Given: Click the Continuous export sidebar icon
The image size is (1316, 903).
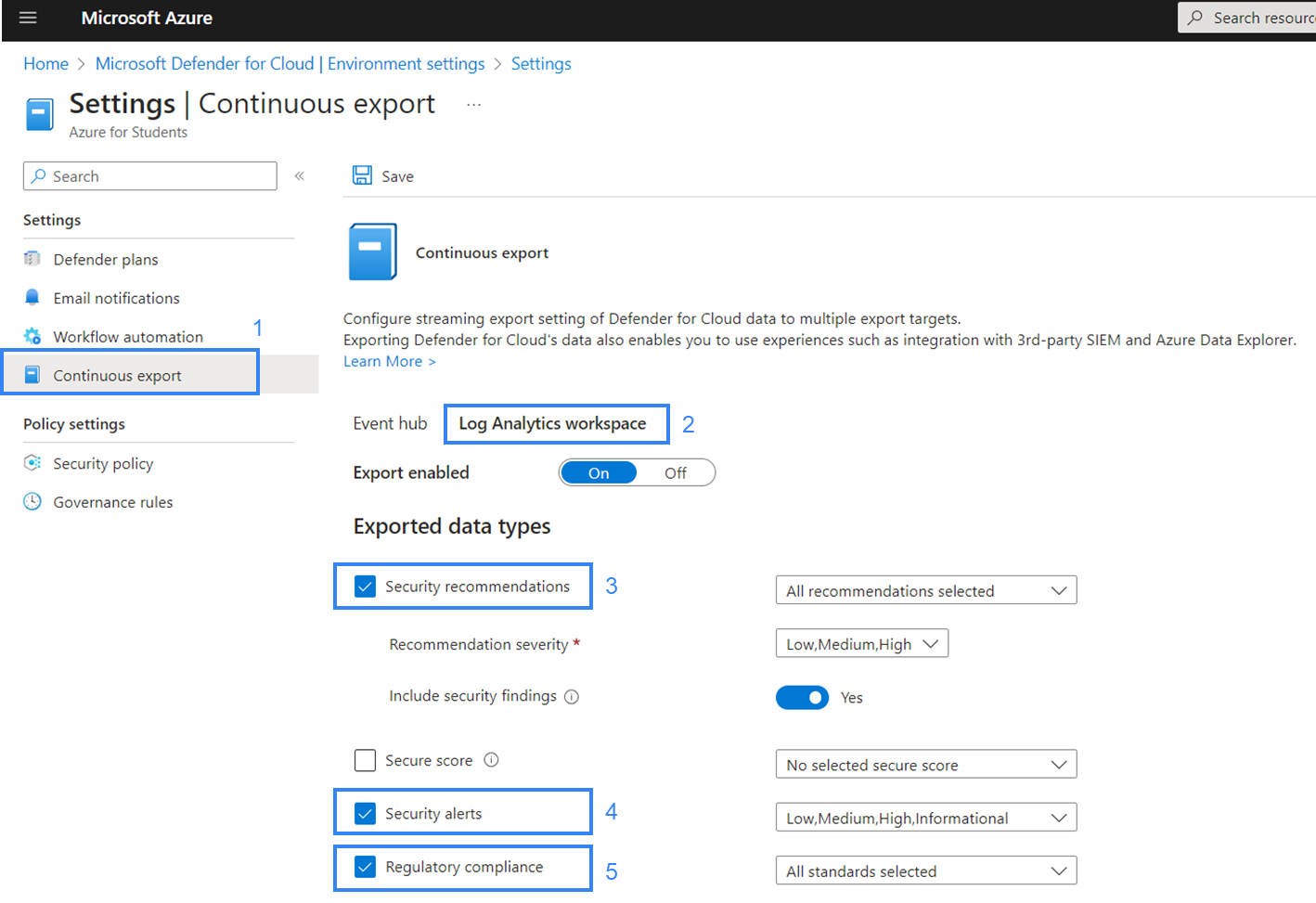Looking at the screenshot, I should [x=32, y=375].
